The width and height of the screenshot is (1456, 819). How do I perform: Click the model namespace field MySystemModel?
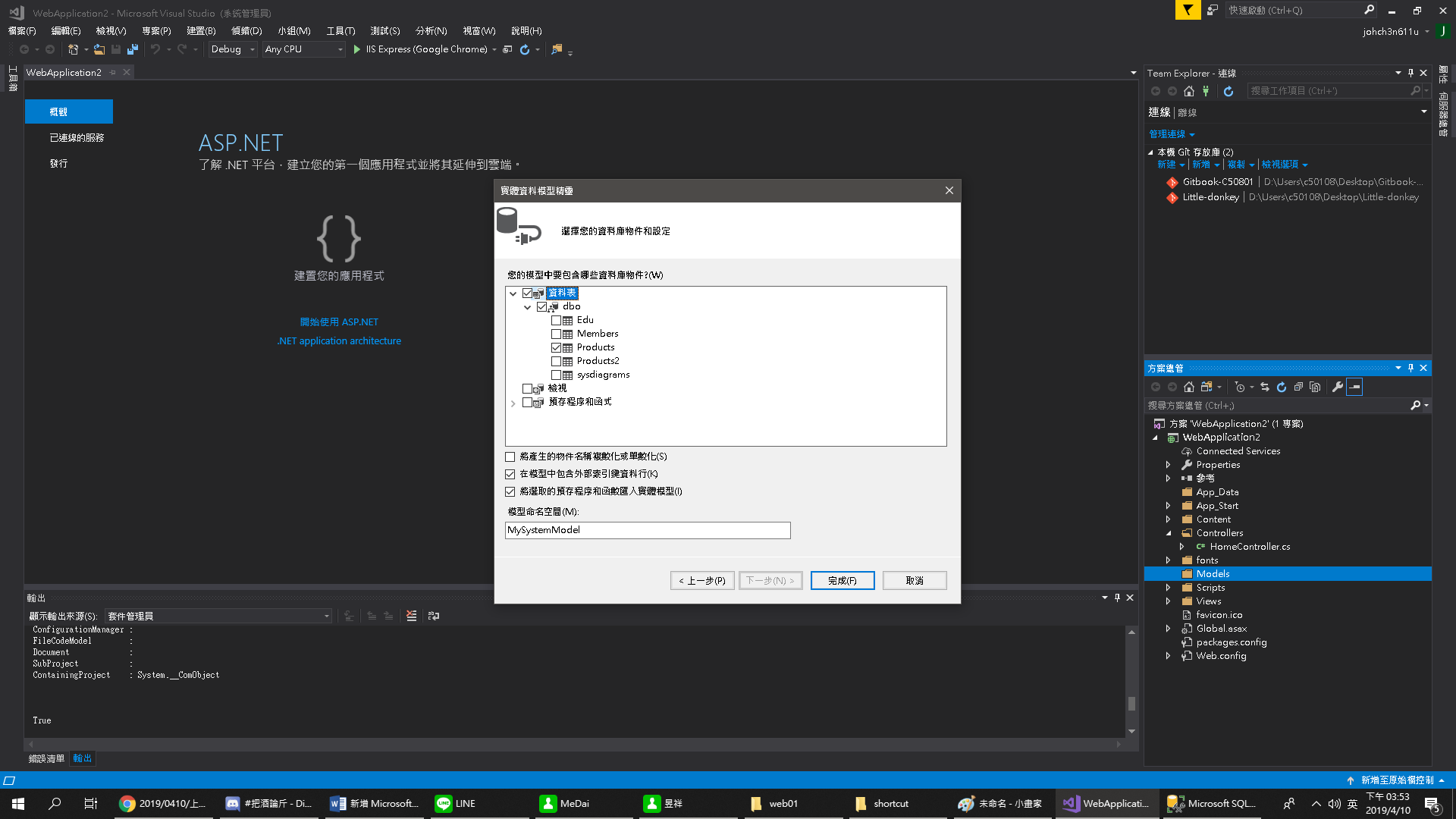pyautogui.click(x=648, y=530)
